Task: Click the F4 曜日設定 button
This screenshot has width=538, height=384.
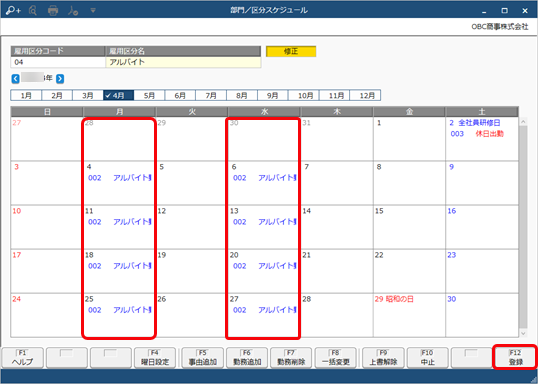Action: [155, 358]
